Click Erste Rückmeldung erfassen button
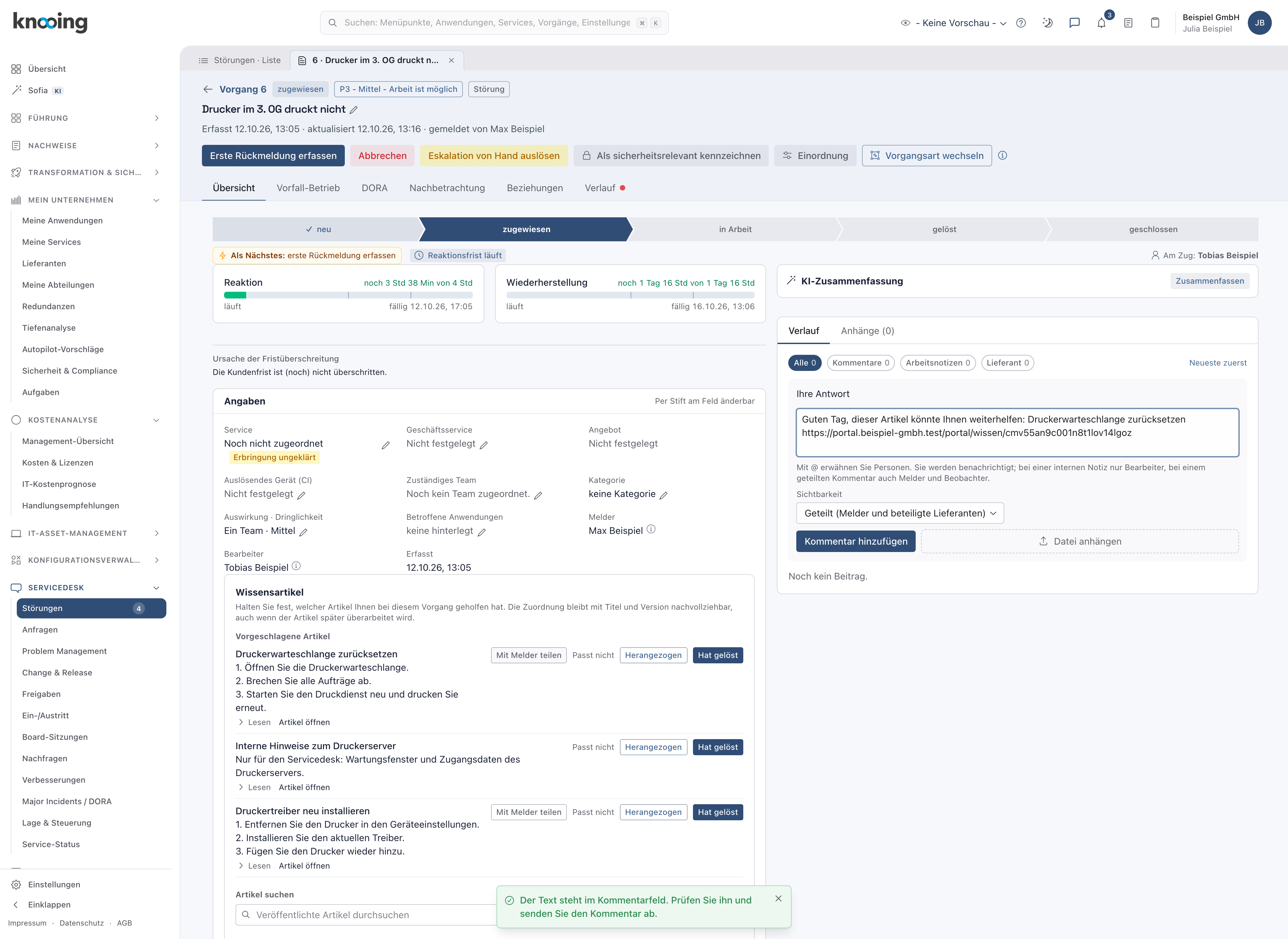This screenshot has height=939, width=1288. point(273,156)
